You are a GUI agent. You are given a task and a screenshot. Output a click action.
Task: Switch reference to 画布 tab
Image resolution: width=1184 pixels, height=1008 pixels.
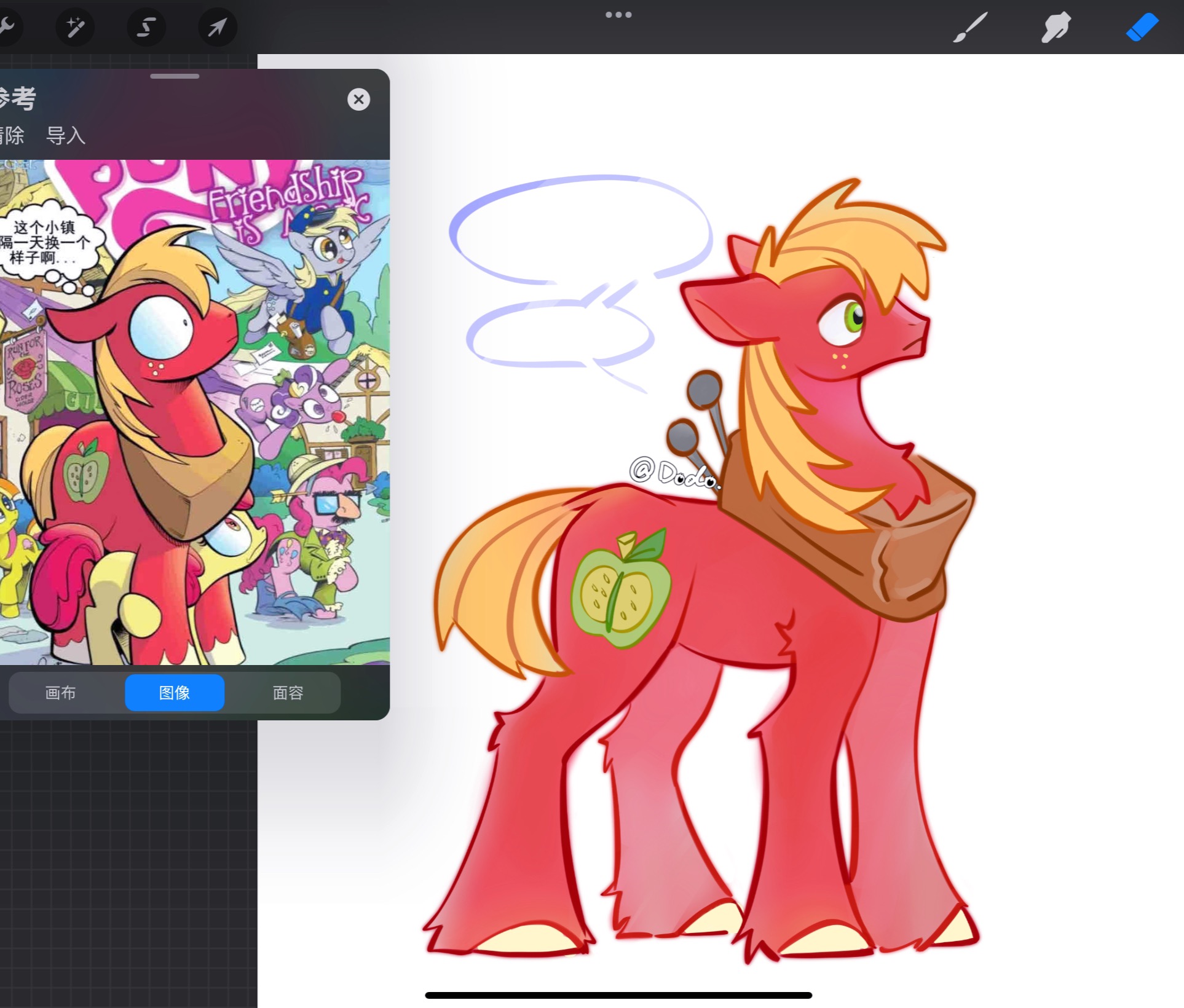pos(60,693)
